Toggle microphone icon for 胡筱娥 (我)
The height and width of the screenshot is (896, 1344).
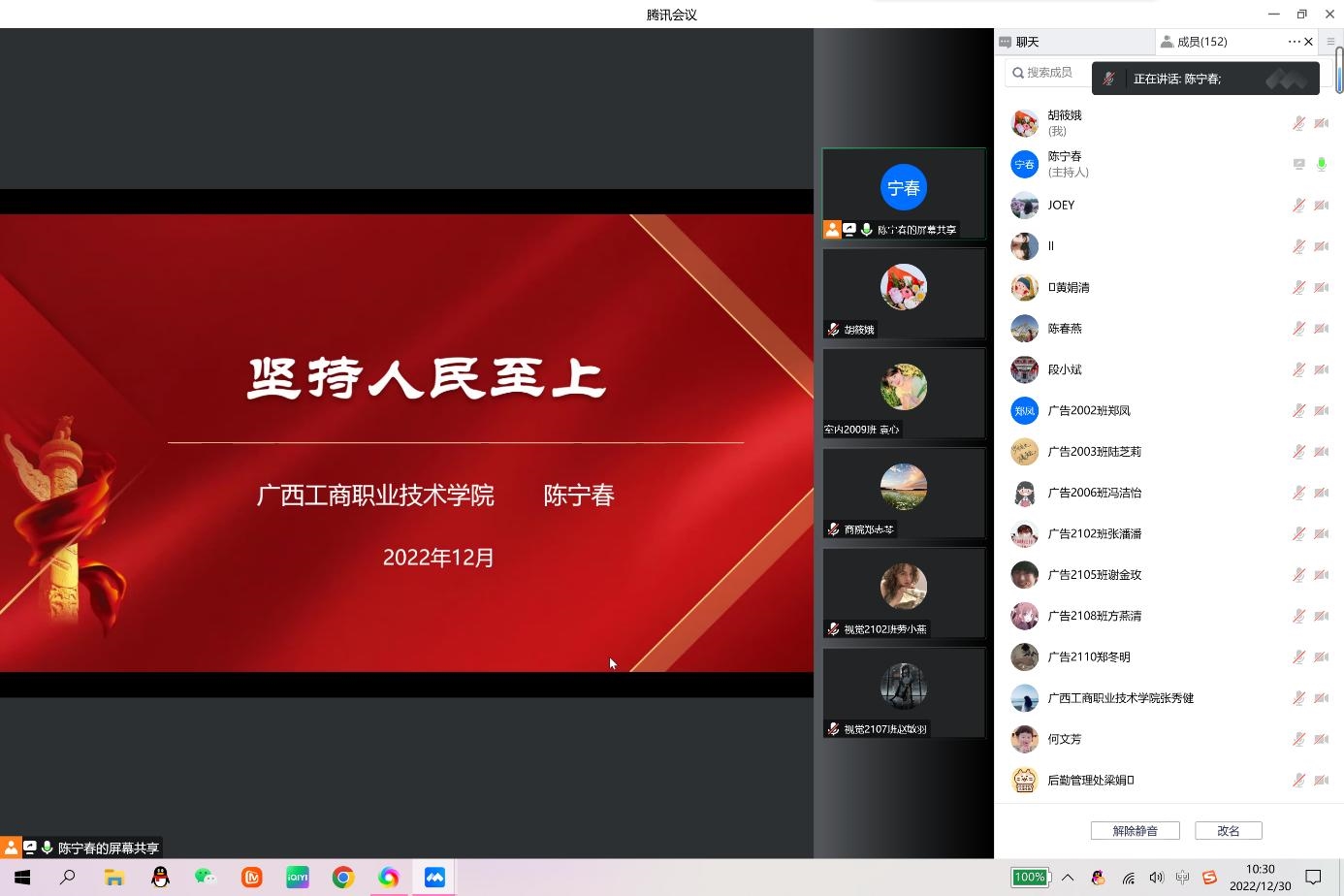pyautogui.click(x=1298, y=123)
